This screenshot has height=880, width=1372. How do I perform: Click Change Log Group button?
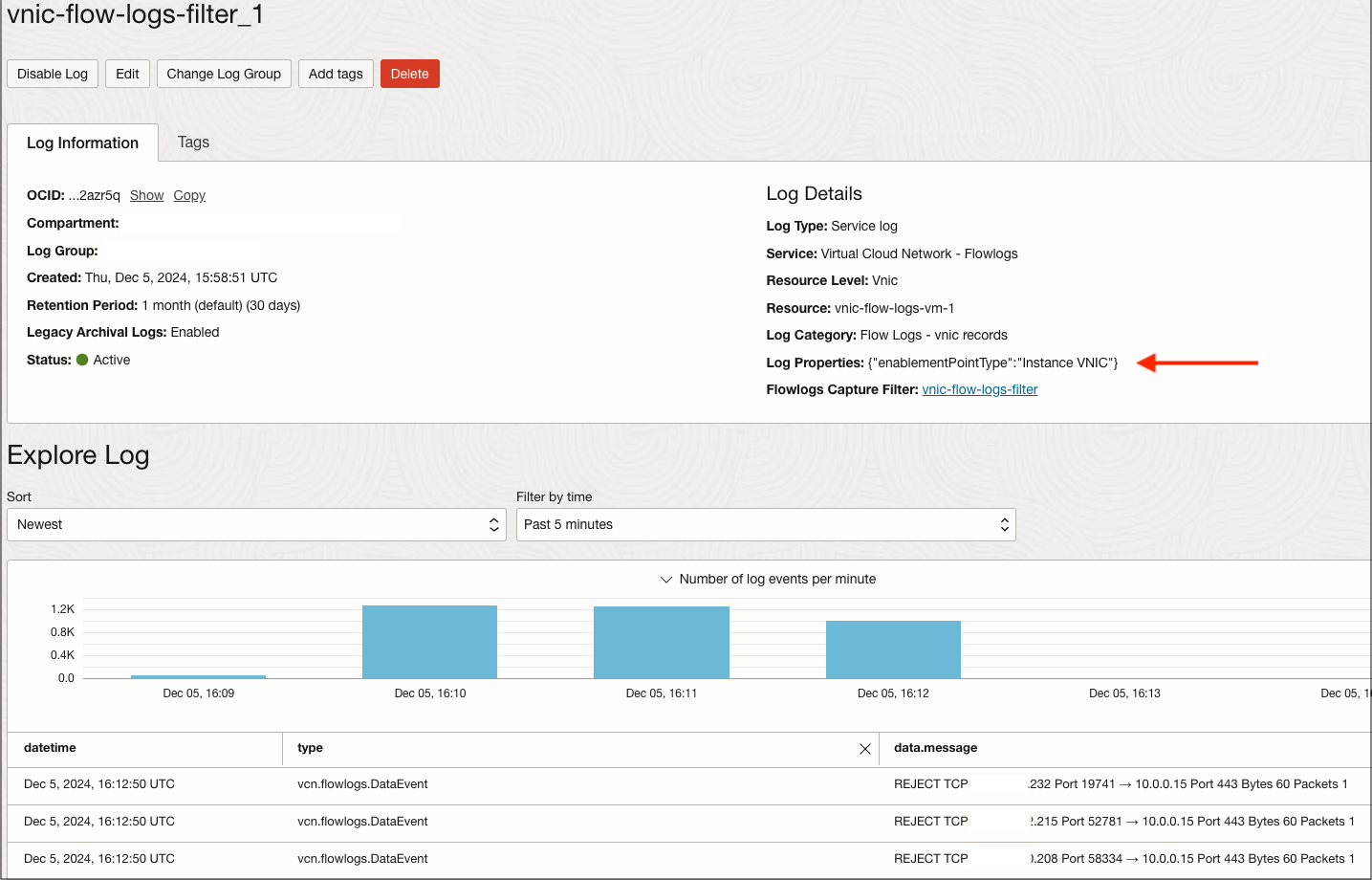pyautogui.click(x=224, y=74)
